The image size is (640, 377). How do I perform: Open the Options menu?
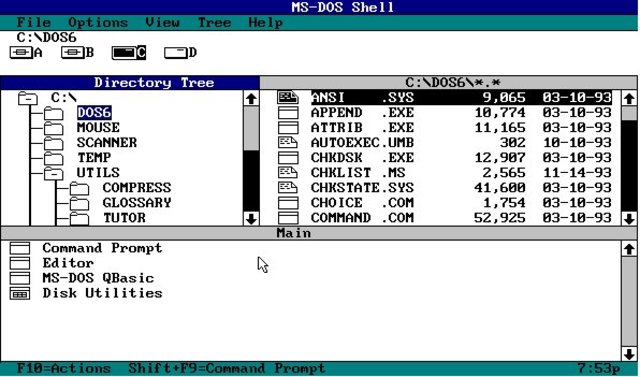[x=98, y=22]
